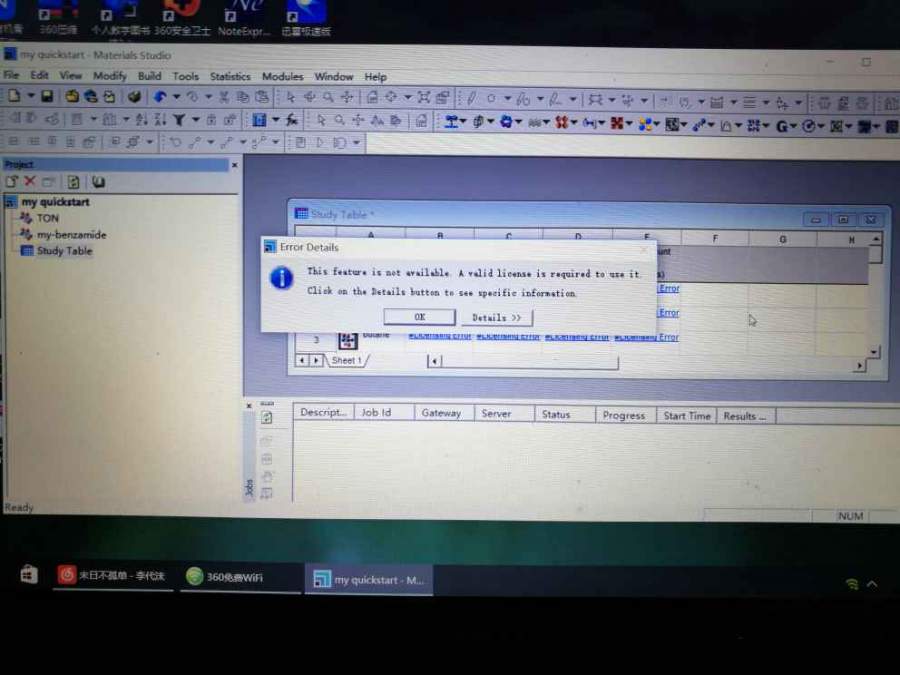Open the dropdown beside blue flower module icon
The width and height of the screenshot is (900, 675).
click(518, 122)
